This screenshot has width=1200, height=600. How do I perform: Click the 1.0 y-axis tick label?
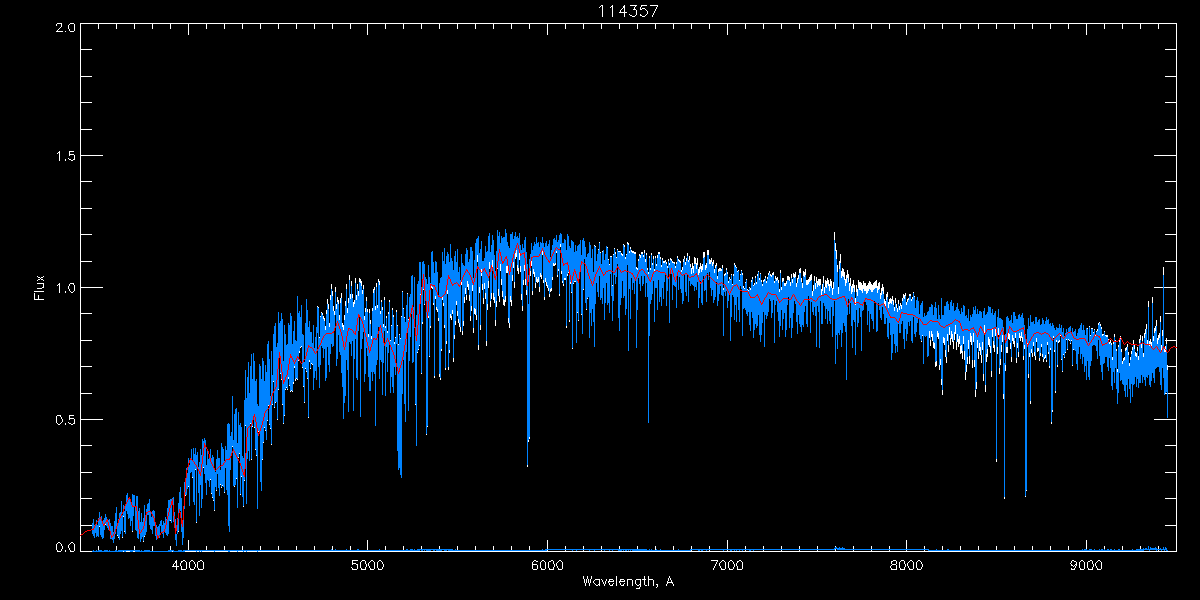pyautogui.click(x=66, y=288)
